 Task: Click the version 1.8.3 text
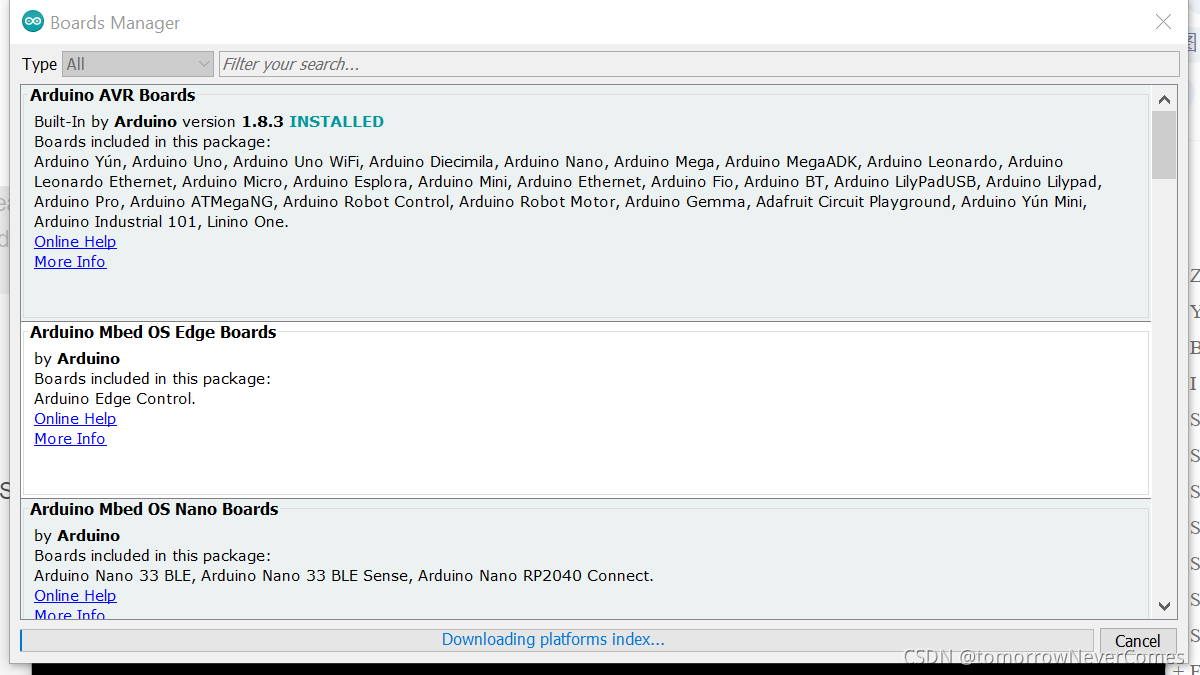click(233, 121)
